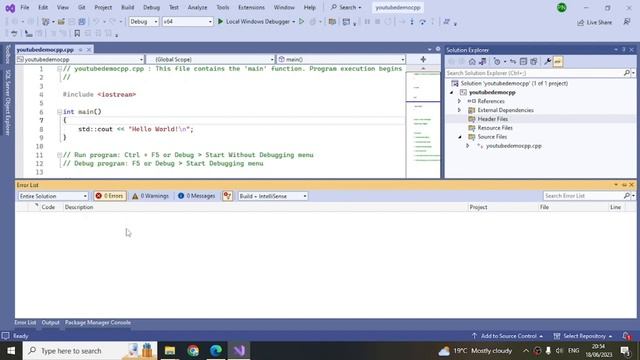
Task: Click the Live Share button
Action: (595, 22)
